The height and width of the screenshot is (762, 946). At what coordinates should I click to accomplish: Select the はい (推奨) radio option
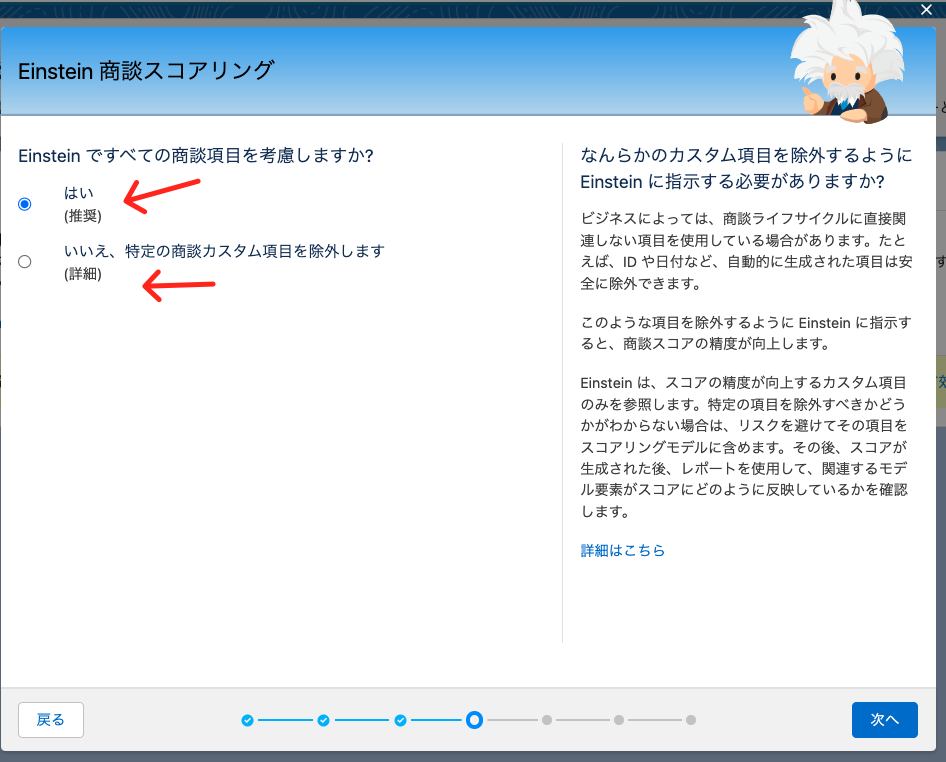click(25, 204)
